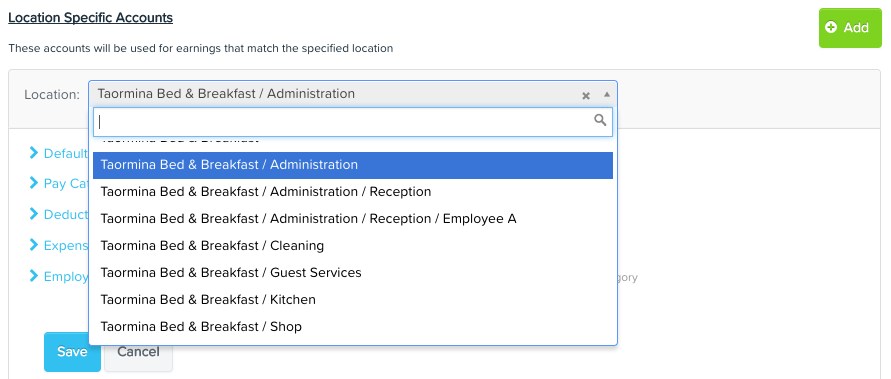Choose Taormina Bed & Breakfast / Cleaning

tap(353, 245)
